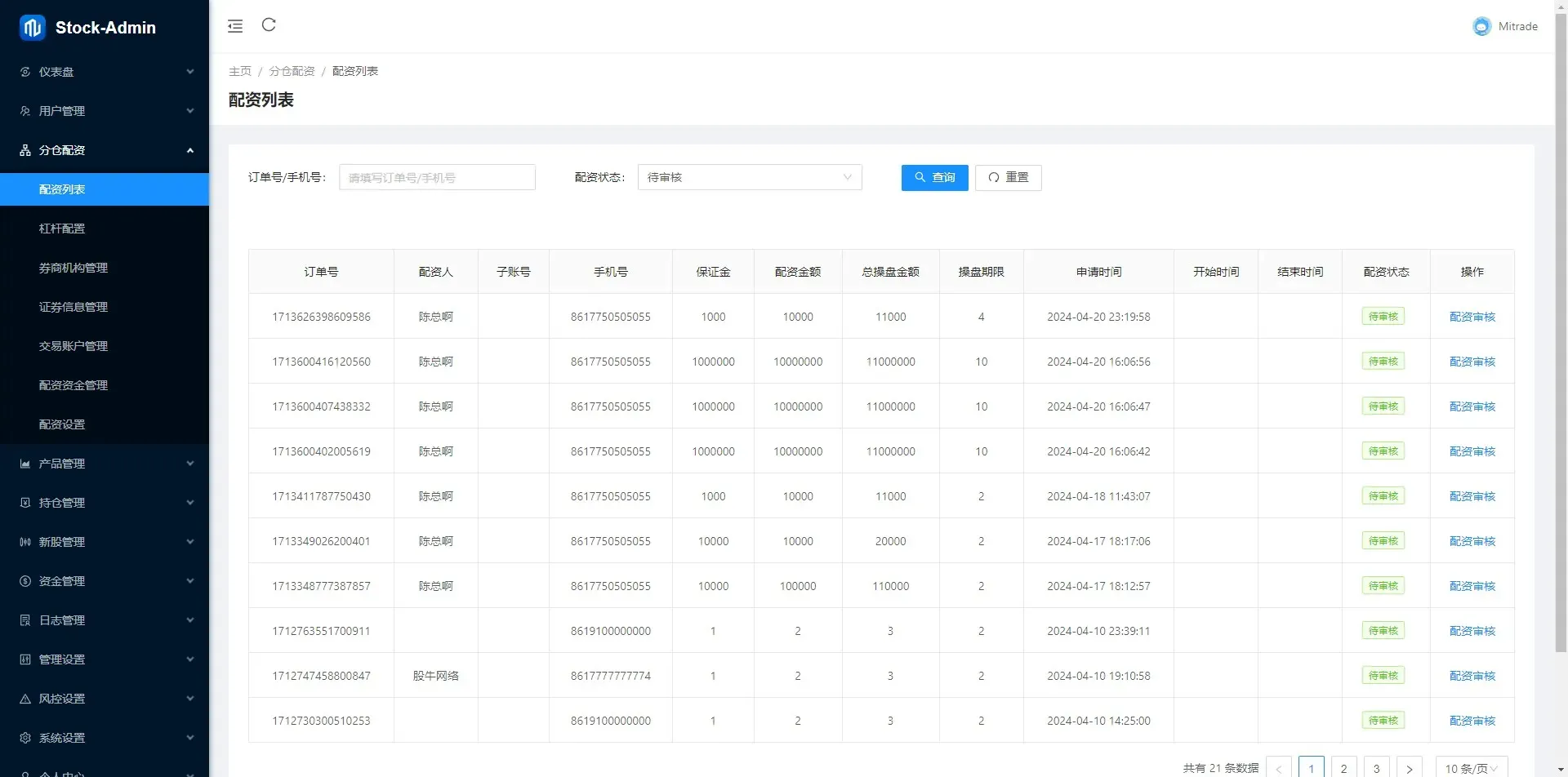Click the 申请时间 column header
Image resolution: width=1568 pixels, height=777 pixels.
pos(1098,272)
